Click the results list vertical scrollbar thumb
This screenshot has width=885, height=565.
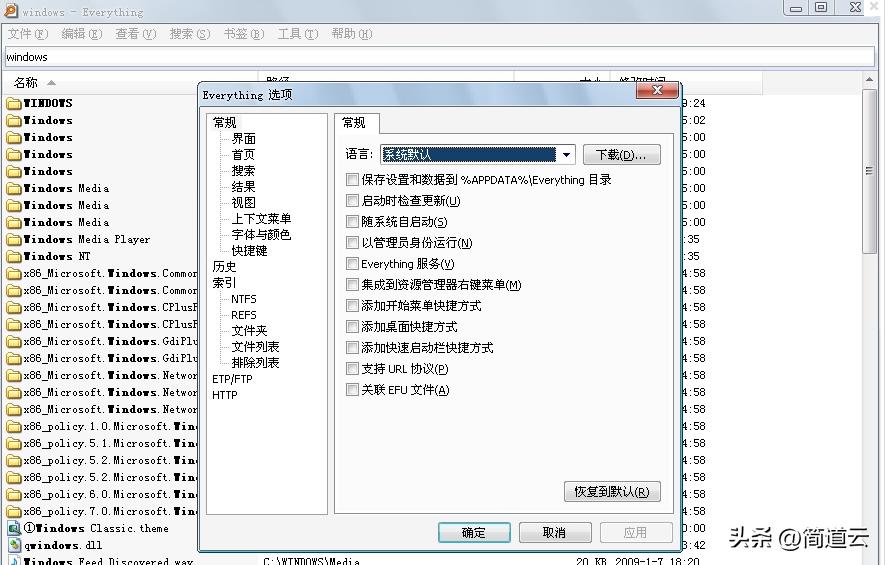coord(869,172)
